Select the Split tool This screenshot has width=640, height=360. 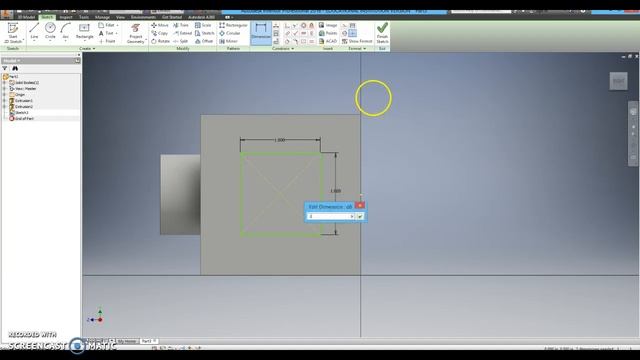click(180, 41)
